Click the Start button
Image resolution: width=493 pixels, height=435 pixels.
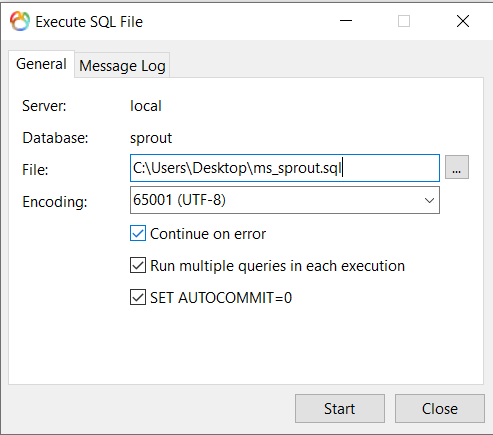(340, 409)
